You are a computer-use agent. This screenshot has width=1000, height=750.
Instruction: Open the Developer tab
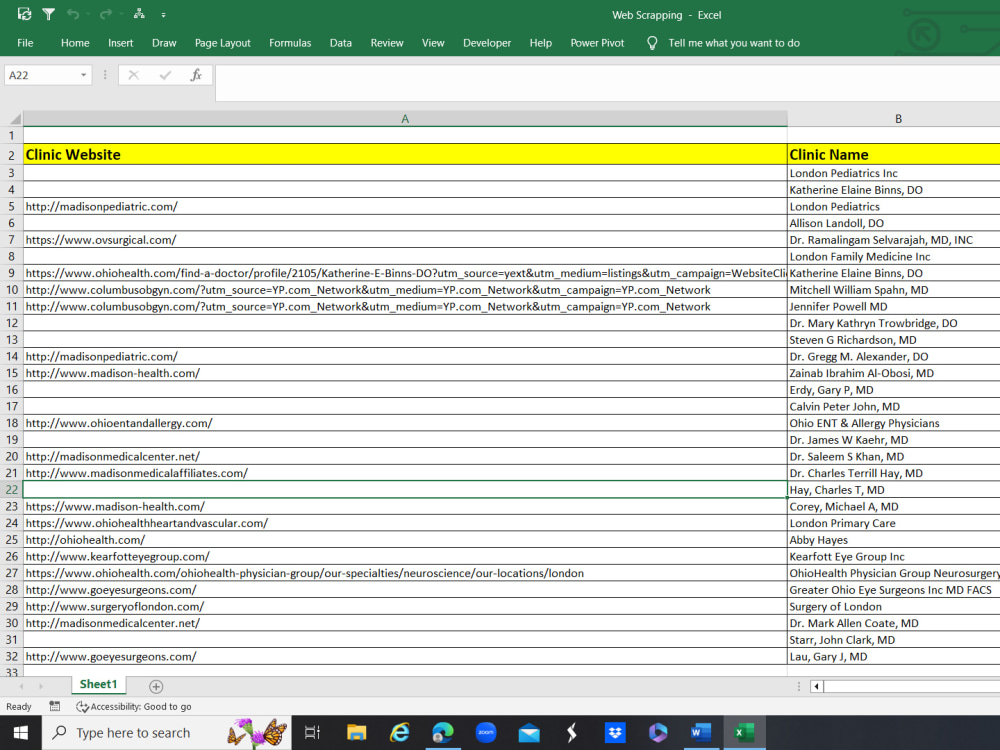(487, 43)
